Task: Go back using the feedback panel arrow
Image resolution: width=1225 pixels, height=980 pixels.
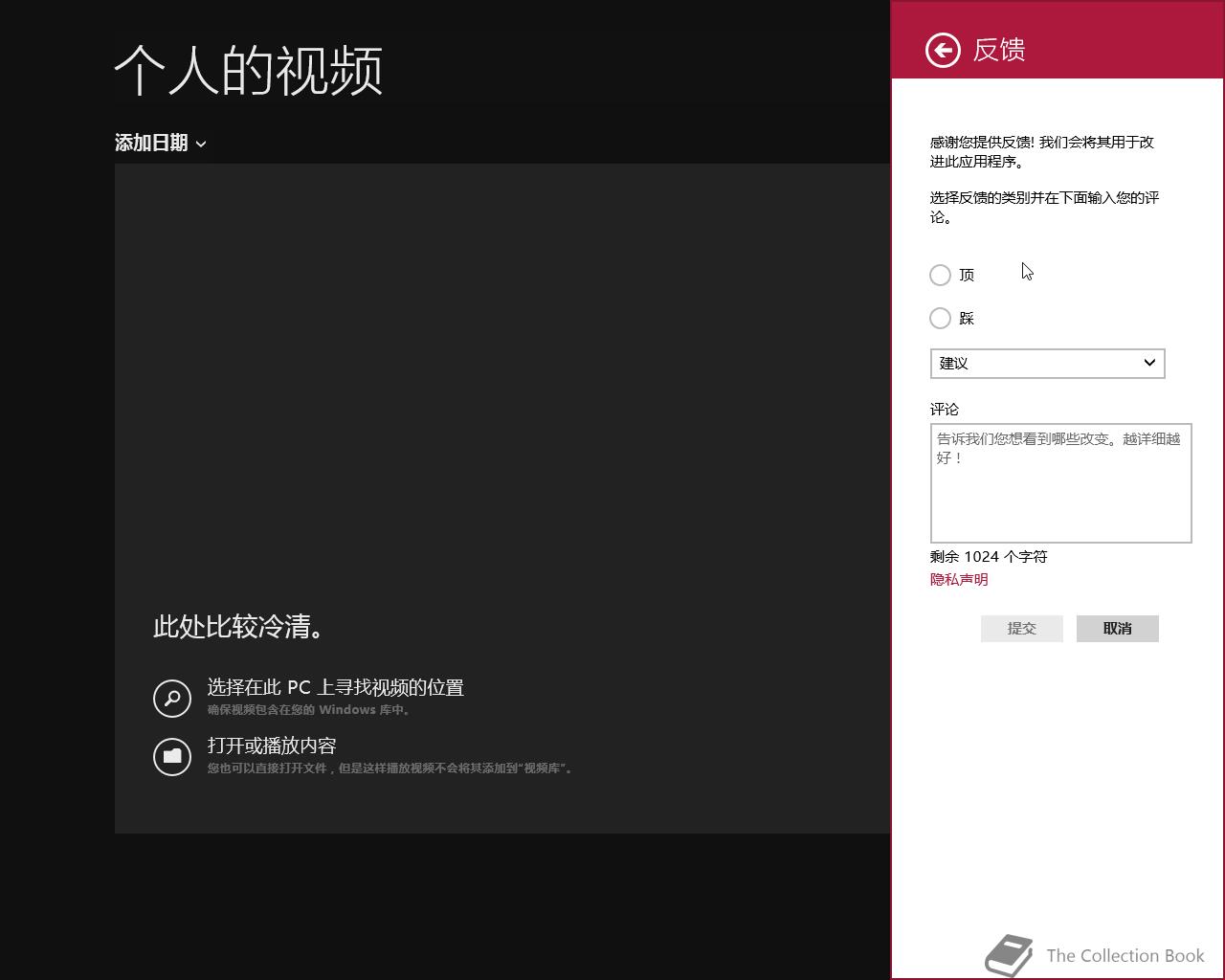Action: coord(943,50)
